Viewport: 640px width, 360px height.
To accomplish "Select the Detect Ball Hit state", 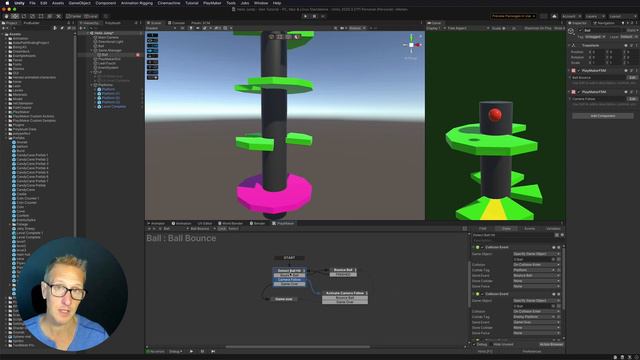I will tap(289, 271).
